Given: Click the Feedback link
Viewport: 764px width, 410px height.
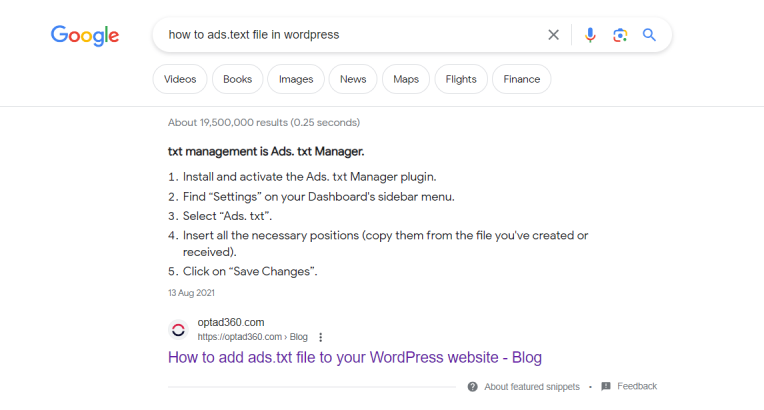Looking at the screenshot, I should 637,386.
